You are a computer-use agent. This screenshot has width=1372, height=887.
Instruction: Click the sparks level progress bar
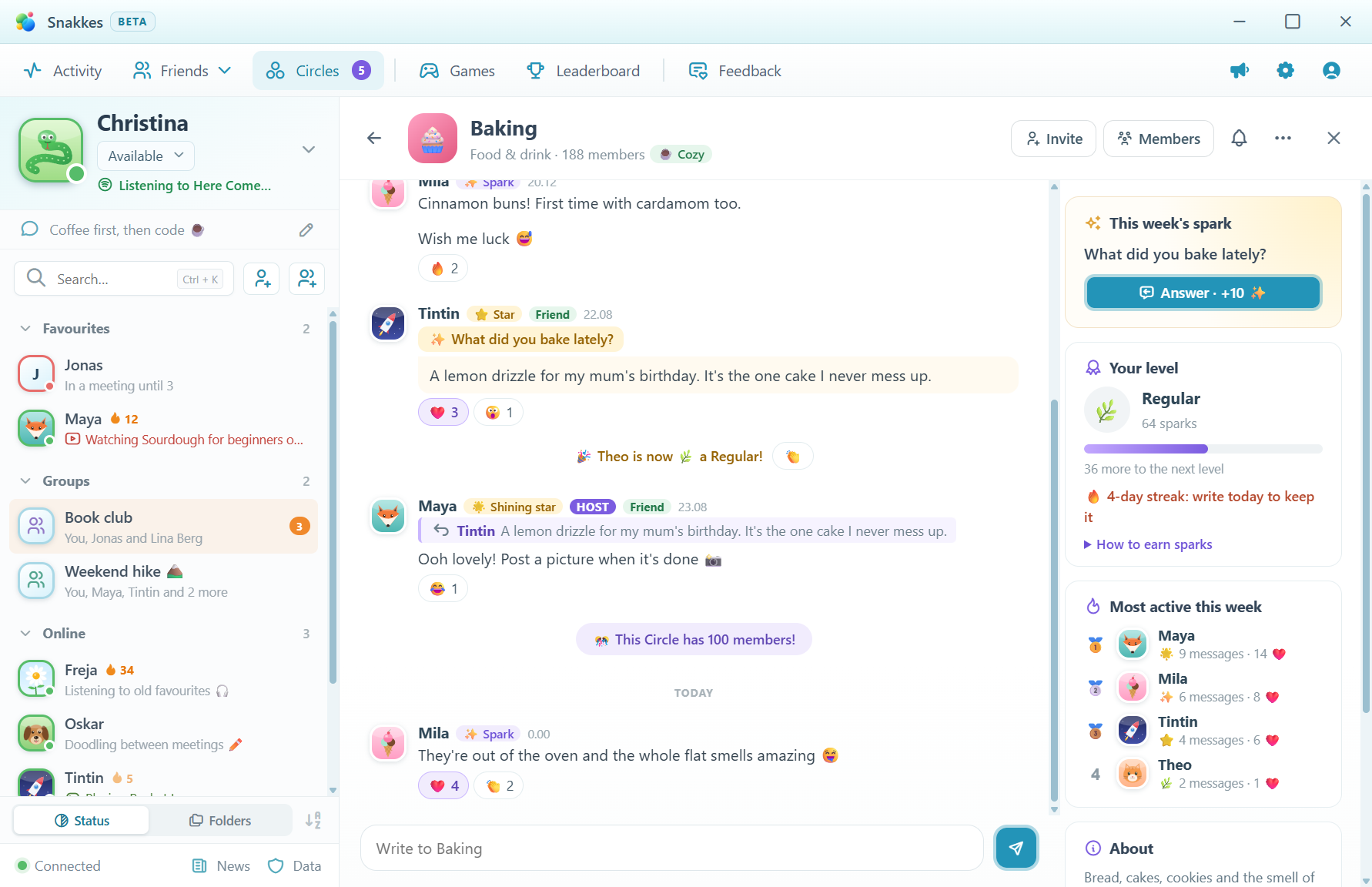click(1203, 449)
